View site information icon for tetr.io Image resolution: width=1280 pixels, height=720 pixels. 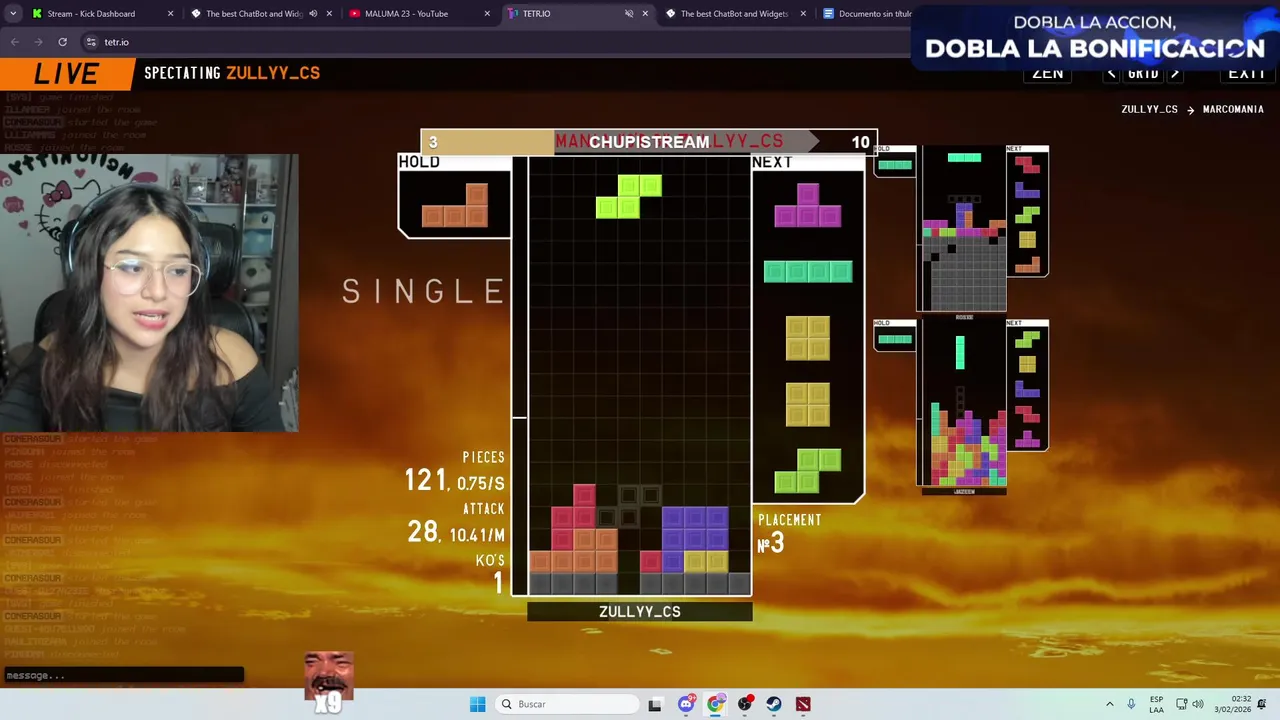[x=91, y=42]
